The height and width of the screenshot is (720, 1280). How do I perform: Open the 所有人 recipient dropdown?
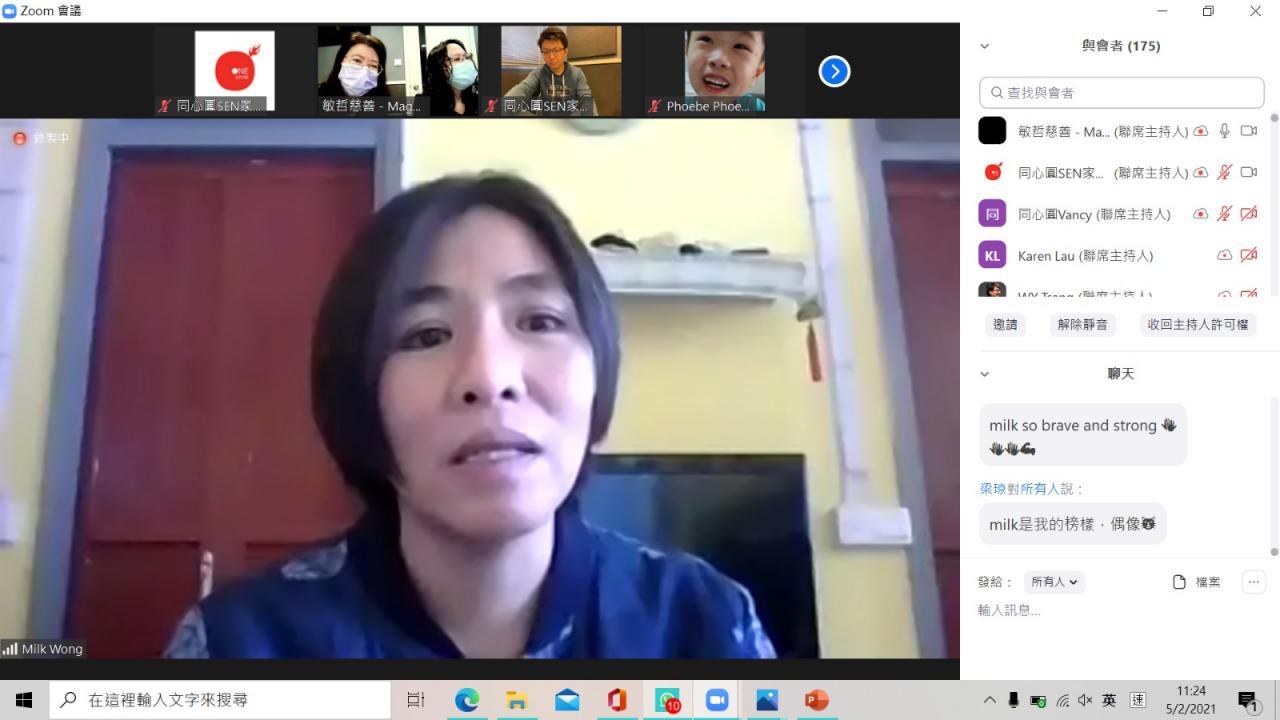click(1055, 582)
